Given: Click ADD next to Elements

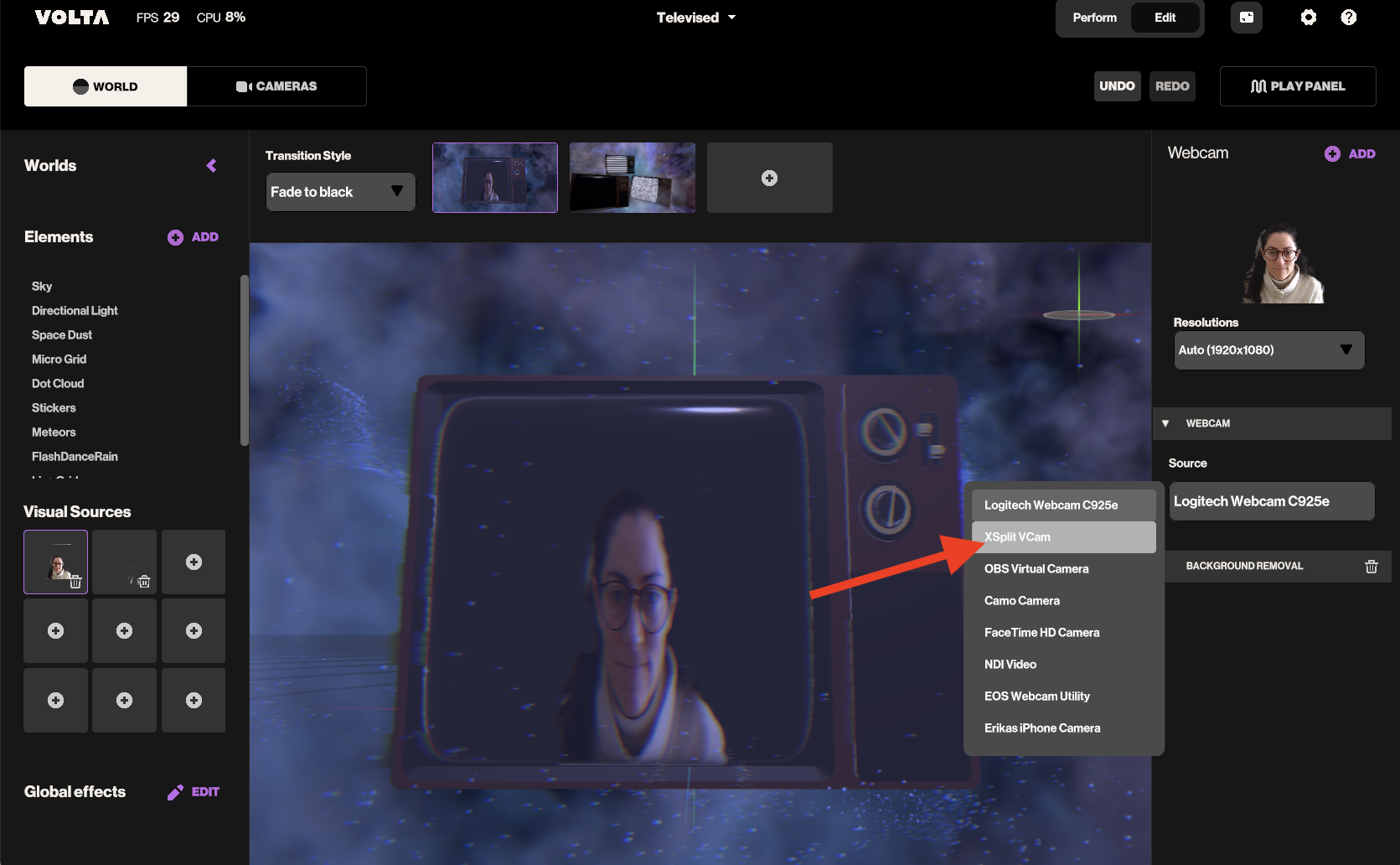Looking at the screenshot, I should click(205, 237).
